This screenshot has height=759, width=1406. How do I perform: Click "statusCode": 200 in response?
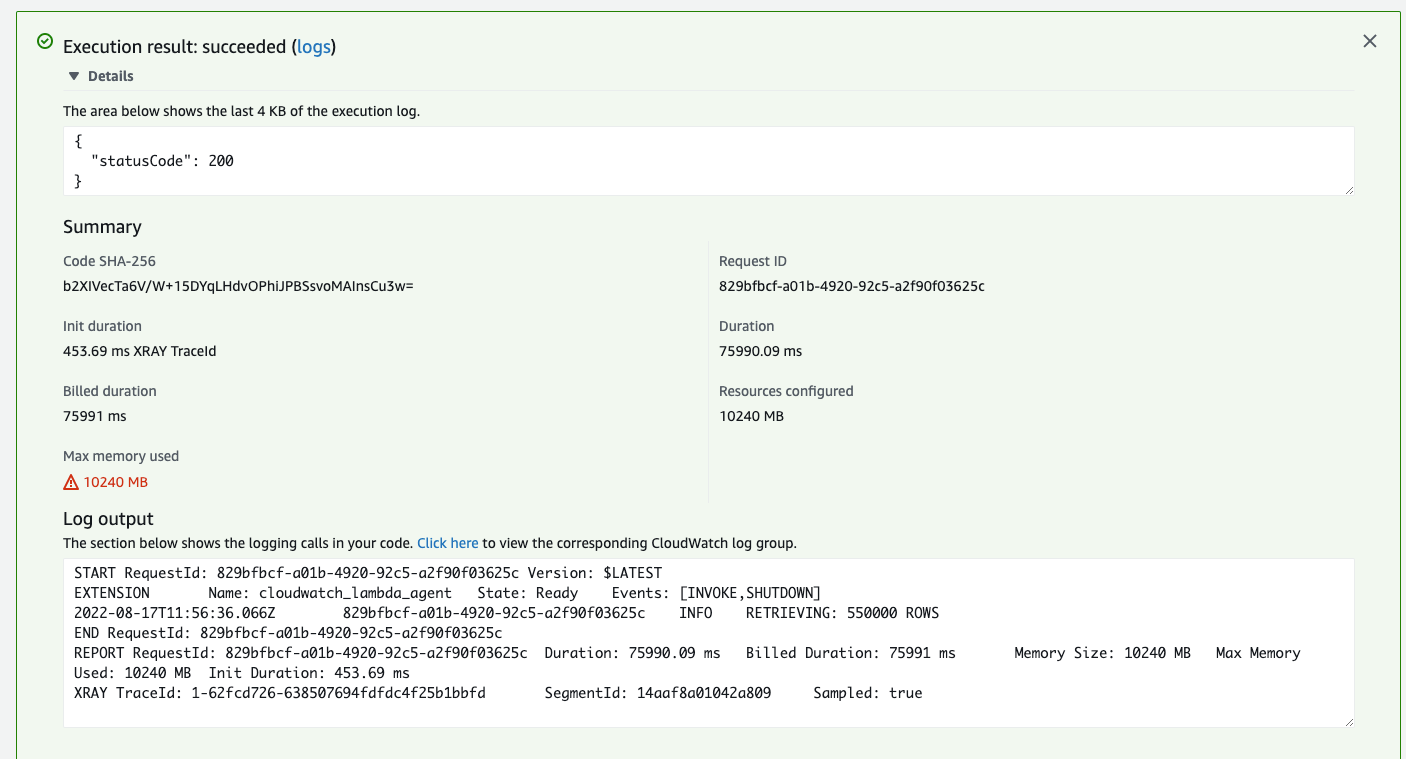point(162,161)
